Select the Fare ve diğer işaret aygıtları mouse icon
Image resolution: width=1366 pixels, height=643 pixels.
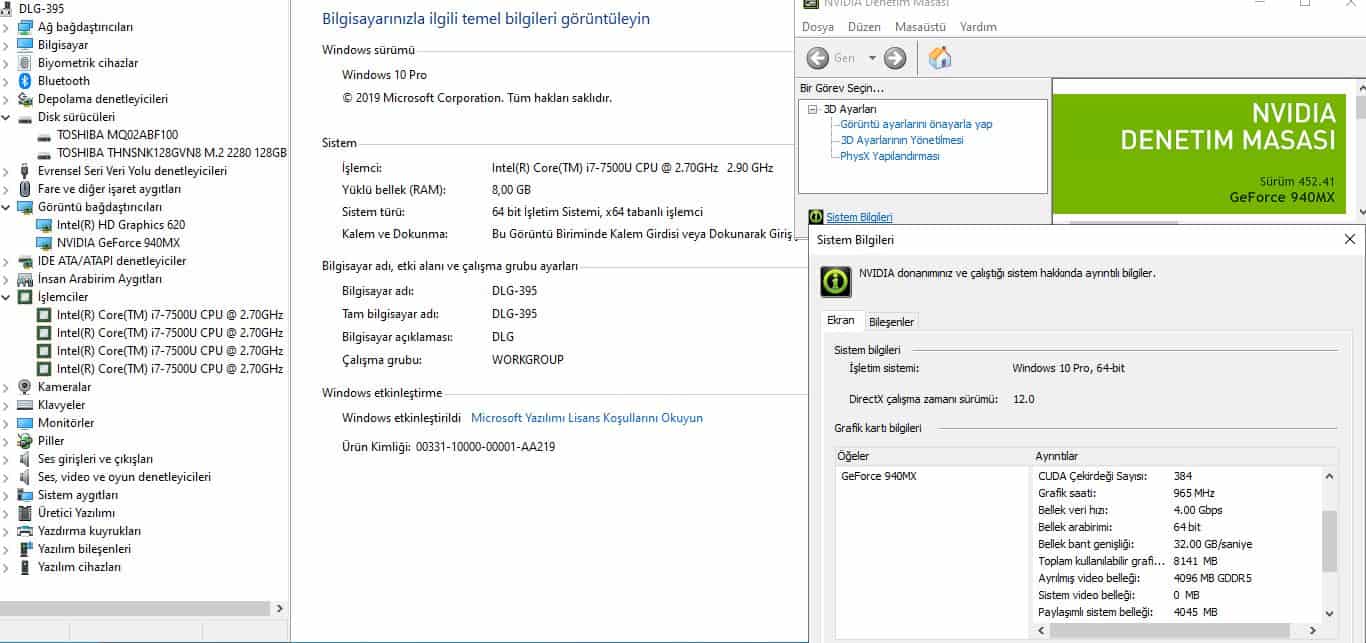[25, 189]
